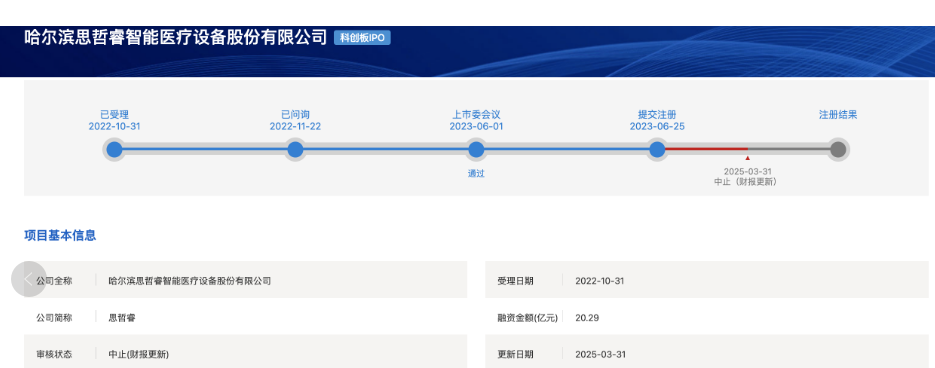This screenshot has width=935, height=368.
Task: Click the 已问询 stage label
Action: click(295, 115)
